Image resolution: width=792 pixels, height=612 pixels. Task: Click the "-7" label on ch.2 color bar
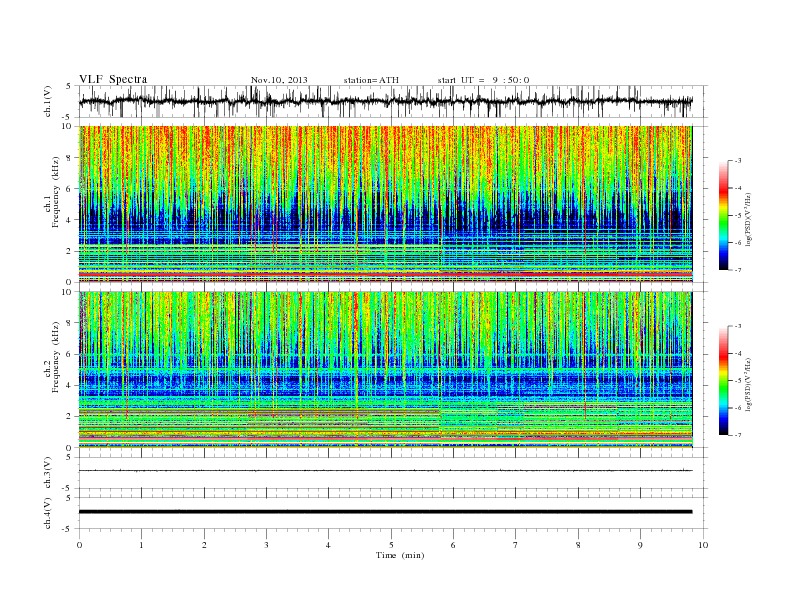tap(737, 435)
